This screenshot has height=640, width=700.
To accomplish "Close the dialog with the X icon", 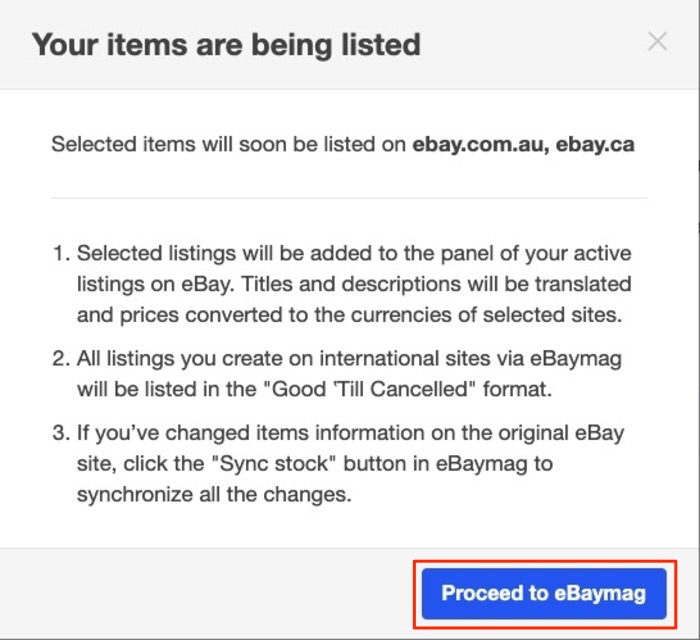I will (x=657, y=41).
